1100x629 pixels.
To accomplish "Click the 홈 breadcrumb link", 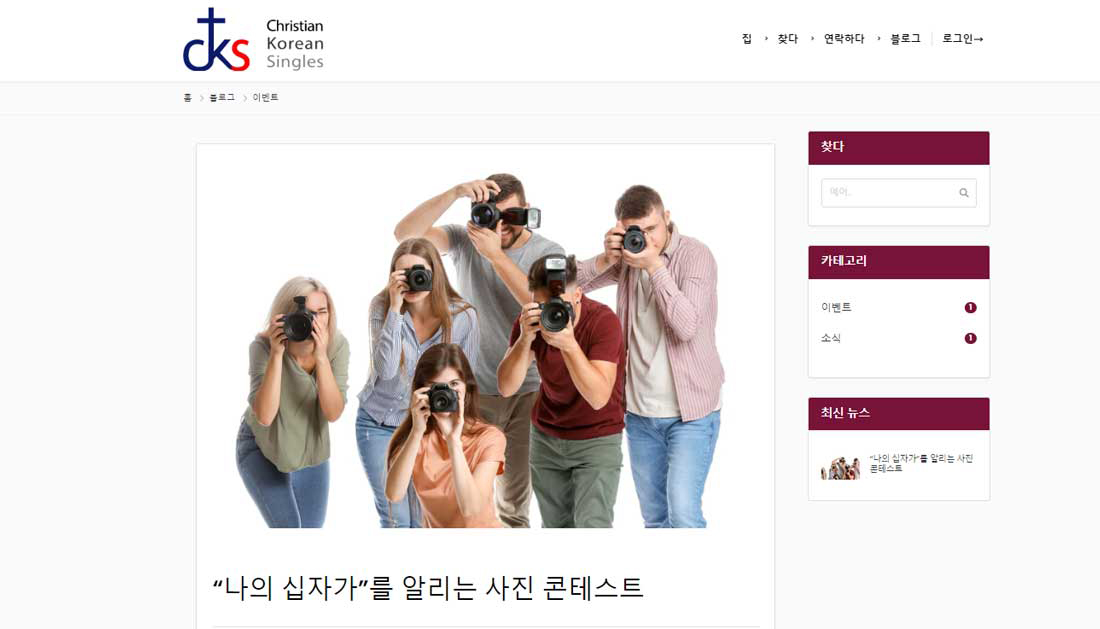I will click(x=187, y=97).
